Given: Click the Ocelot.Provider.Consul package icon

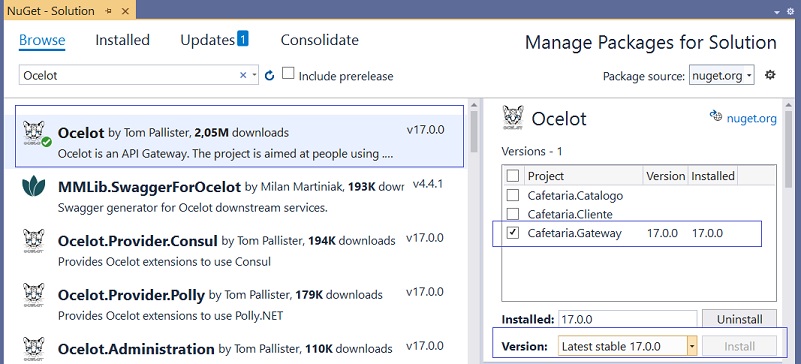Looking at the screenshot, I should click(34, 240).
